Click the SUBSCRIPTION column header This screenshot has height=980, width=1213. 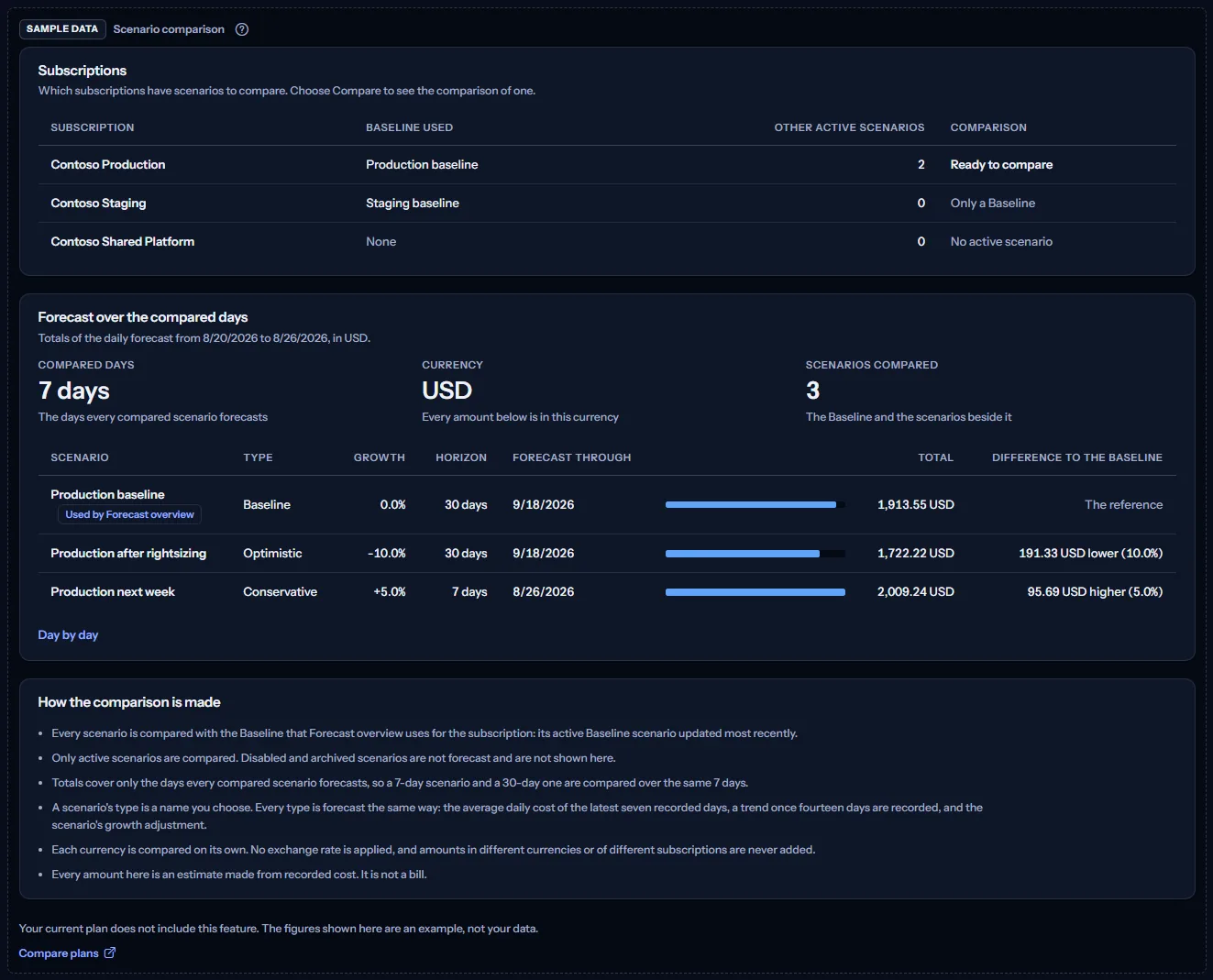93,127
